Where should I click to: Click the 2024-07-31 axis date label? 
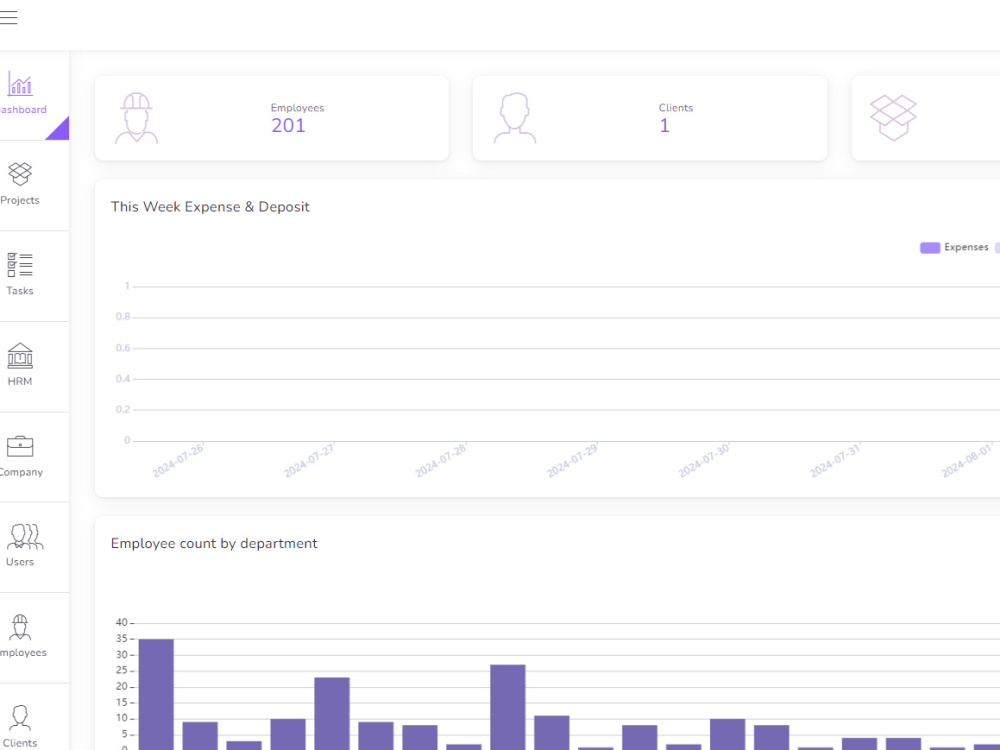tap(836, 460)
